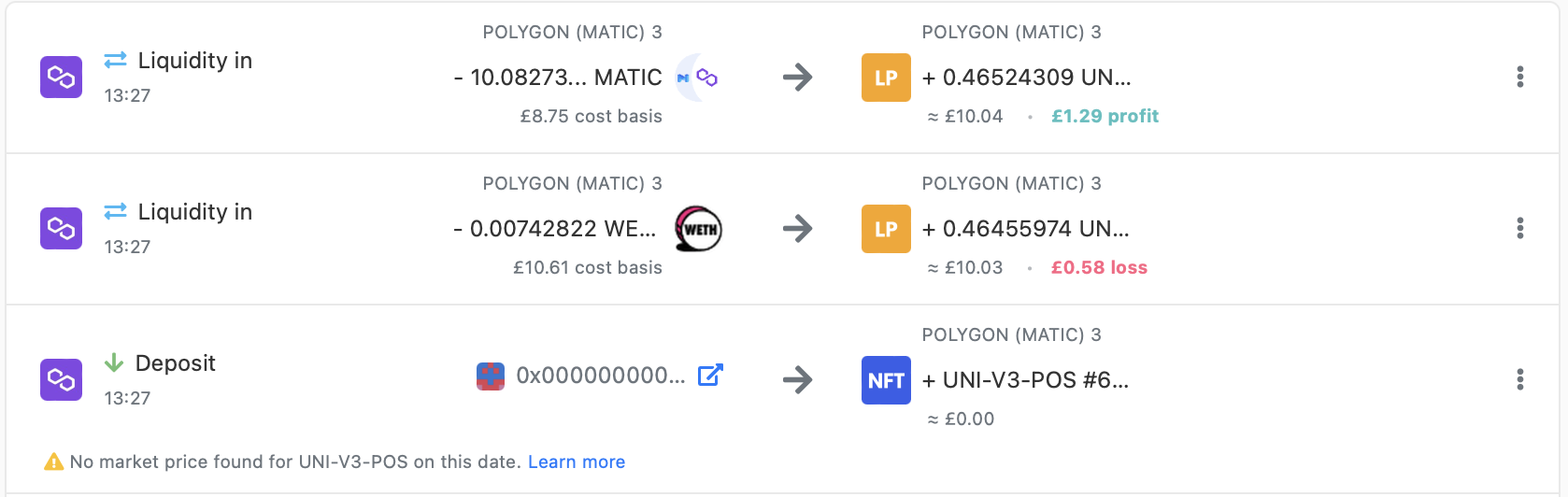Image resolution: width=1568 pixels, height=497 pixels.
Task: Open external link icon next to 0x address
Action: [x=710, y=375]
